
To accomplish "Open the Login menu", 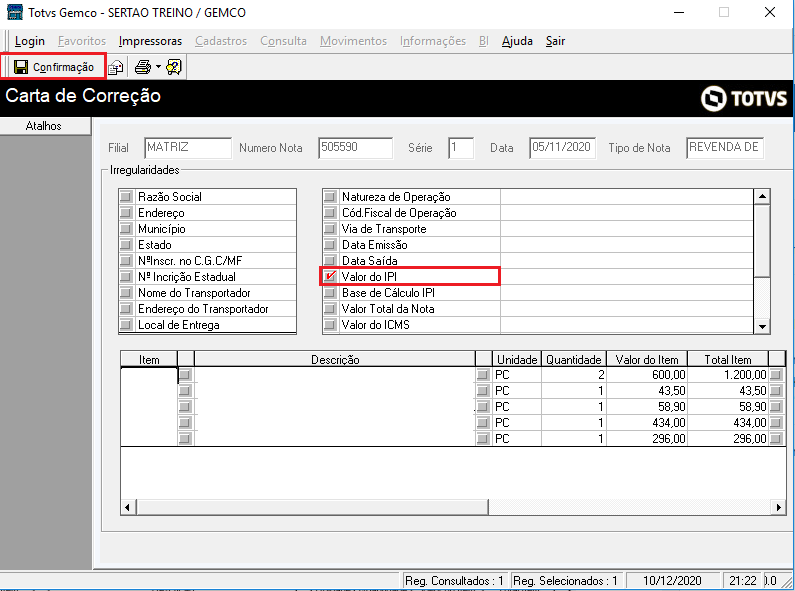I will pos(30,41).
